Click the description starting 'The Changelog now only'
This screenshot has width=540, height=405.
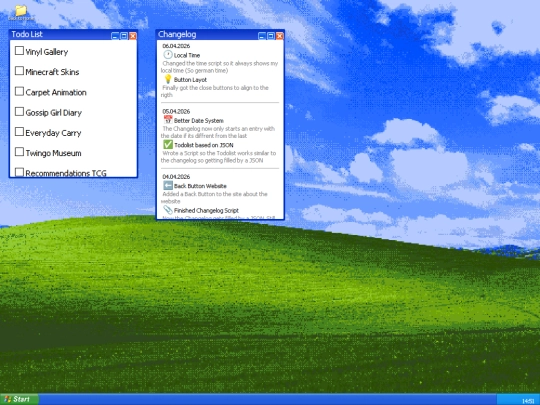(x=218, y=132)
